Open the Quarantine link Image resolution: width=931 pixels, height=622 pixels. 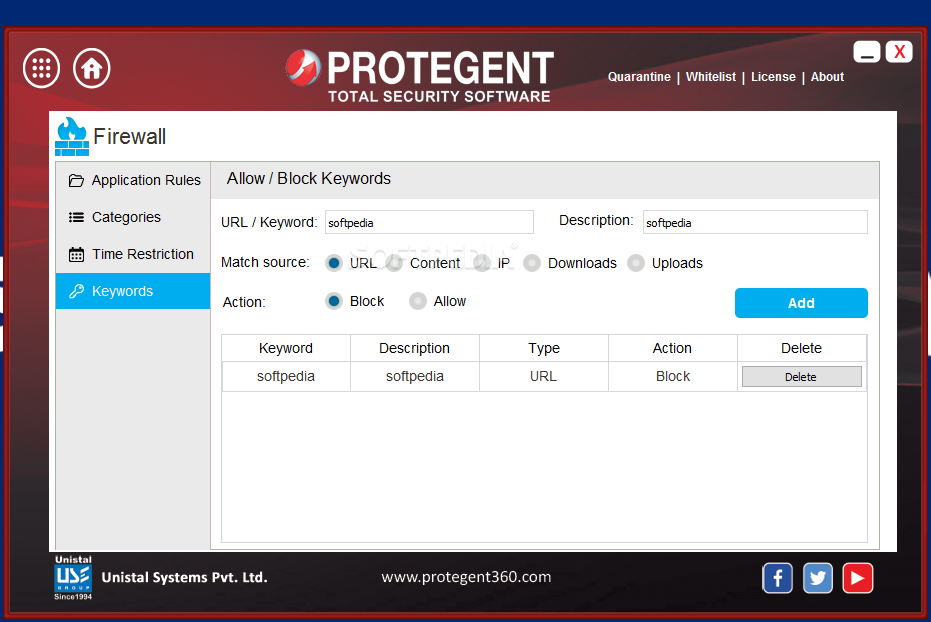639,77
